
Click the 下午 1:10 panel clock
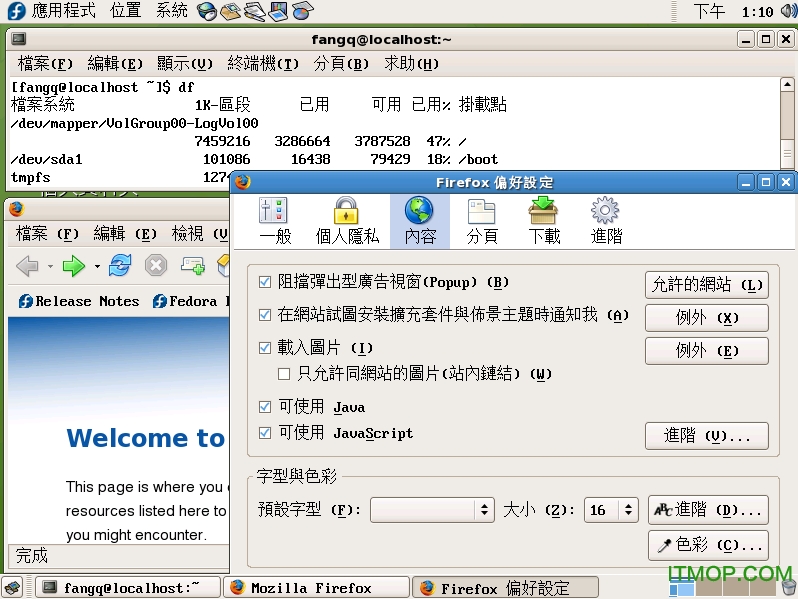tap(733, 11)
